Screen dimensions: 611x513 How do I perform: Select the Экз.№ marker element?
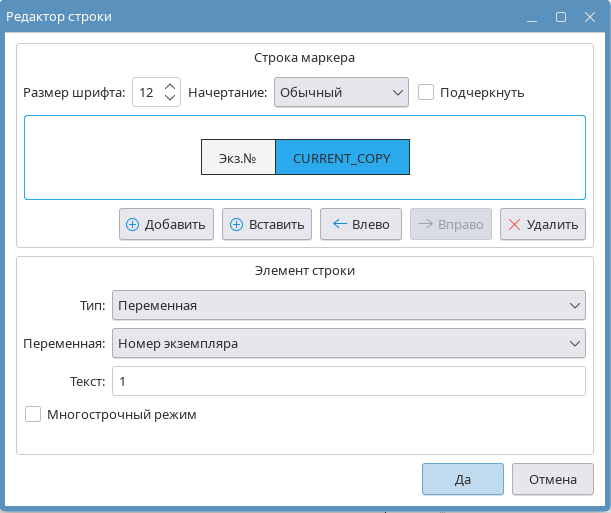(x=238, y=158)
